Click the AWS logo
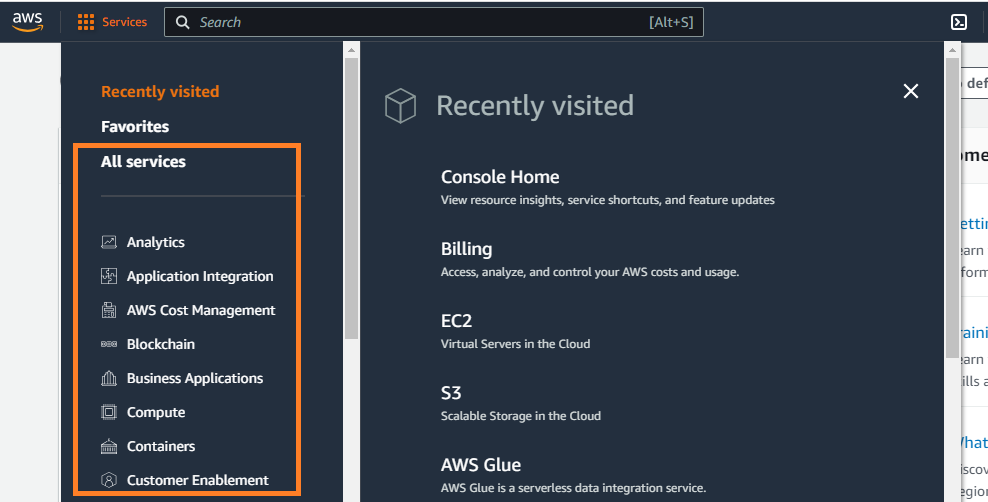The height and width of the screenshot is (502, 988). (27, 21)
